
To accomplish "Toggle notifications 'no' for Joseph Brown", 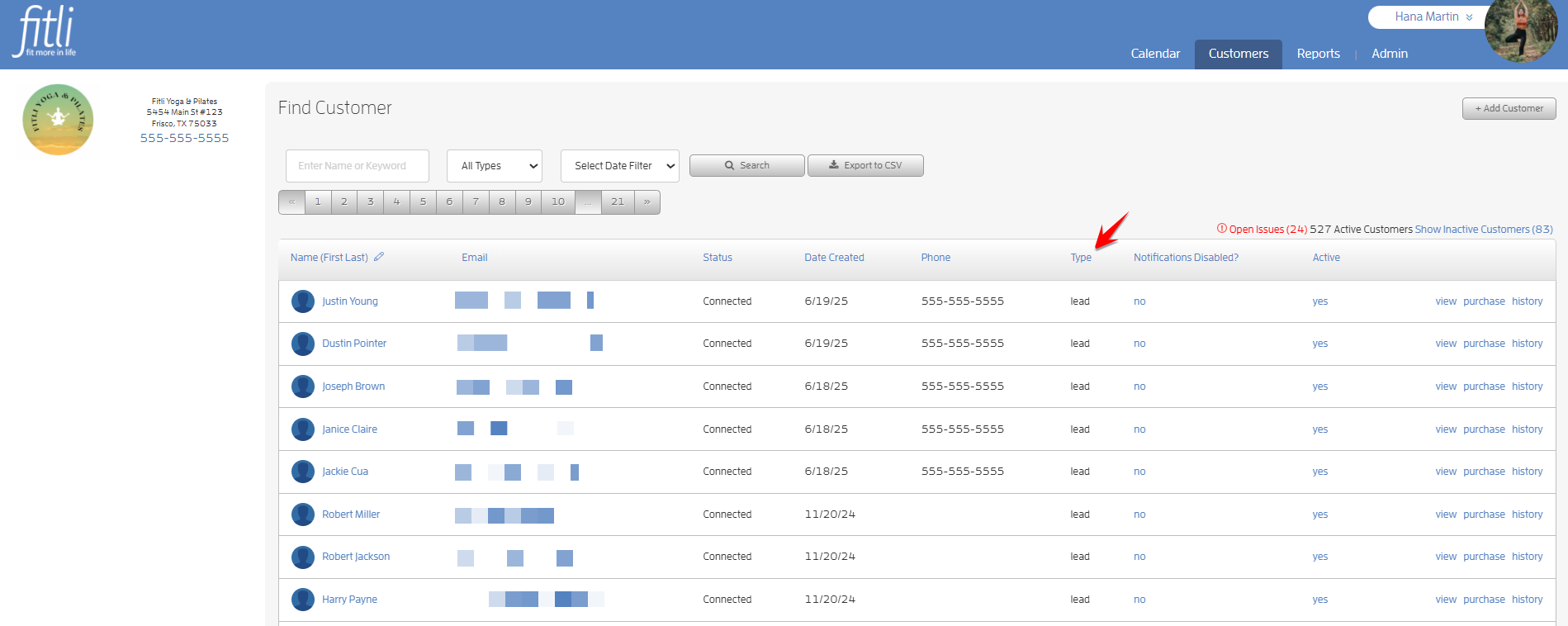I will click(1139, 387).
